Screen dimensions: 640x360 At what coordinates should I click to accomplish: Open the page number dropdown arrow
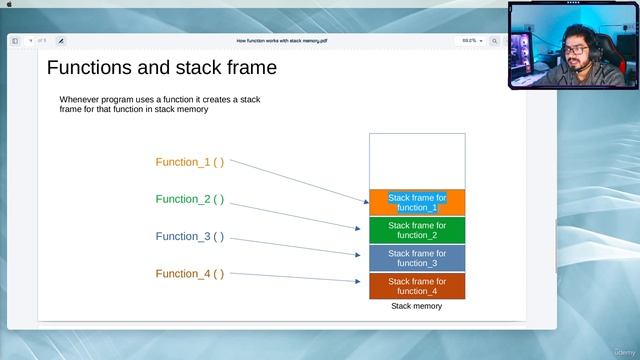pyautogui.click(x=30, y=41)
